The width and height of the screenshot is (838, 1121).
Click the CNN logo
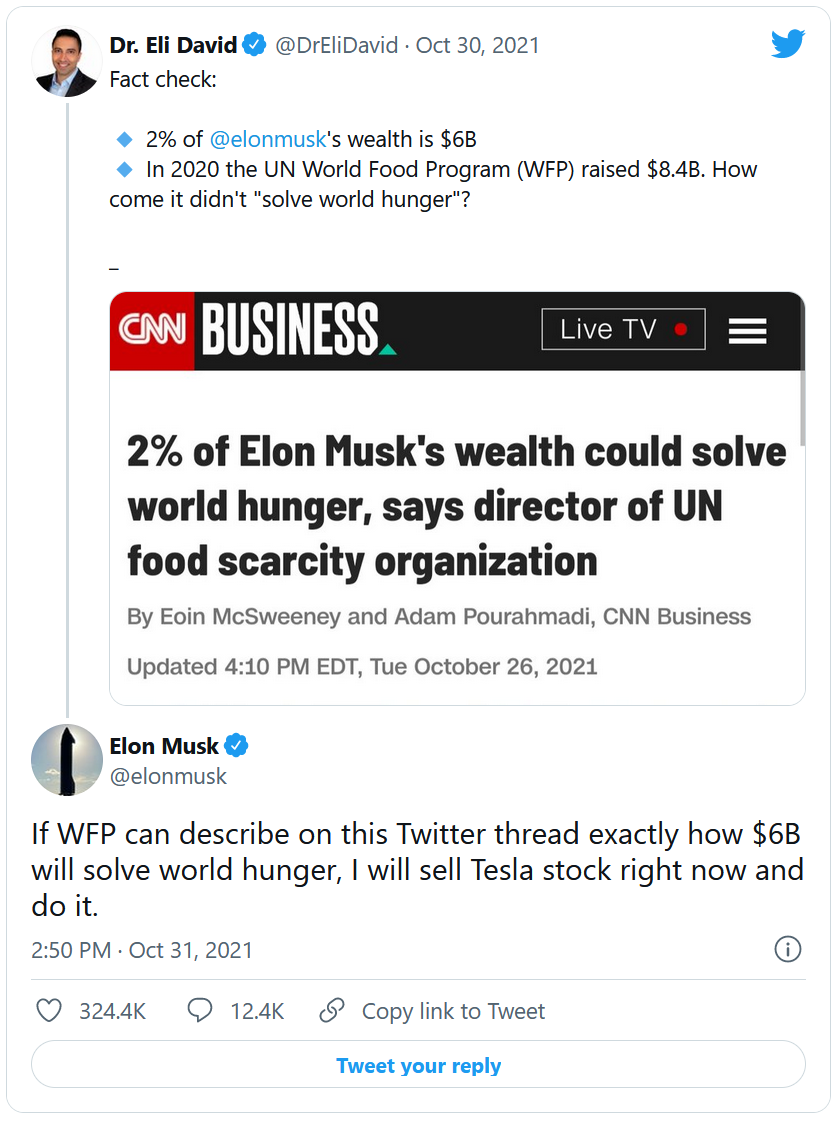[x=152, y=330]
